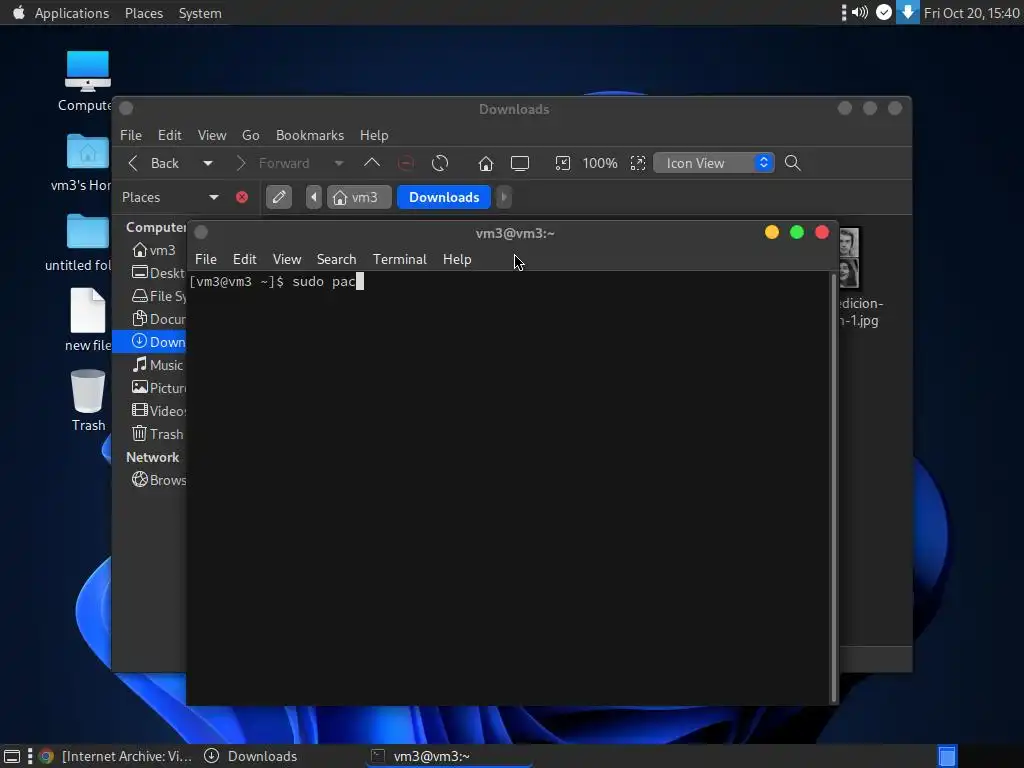Screen dimensions: 1024x768
Task: Open the Terminal menu in terminal
Action: point(400,259)
